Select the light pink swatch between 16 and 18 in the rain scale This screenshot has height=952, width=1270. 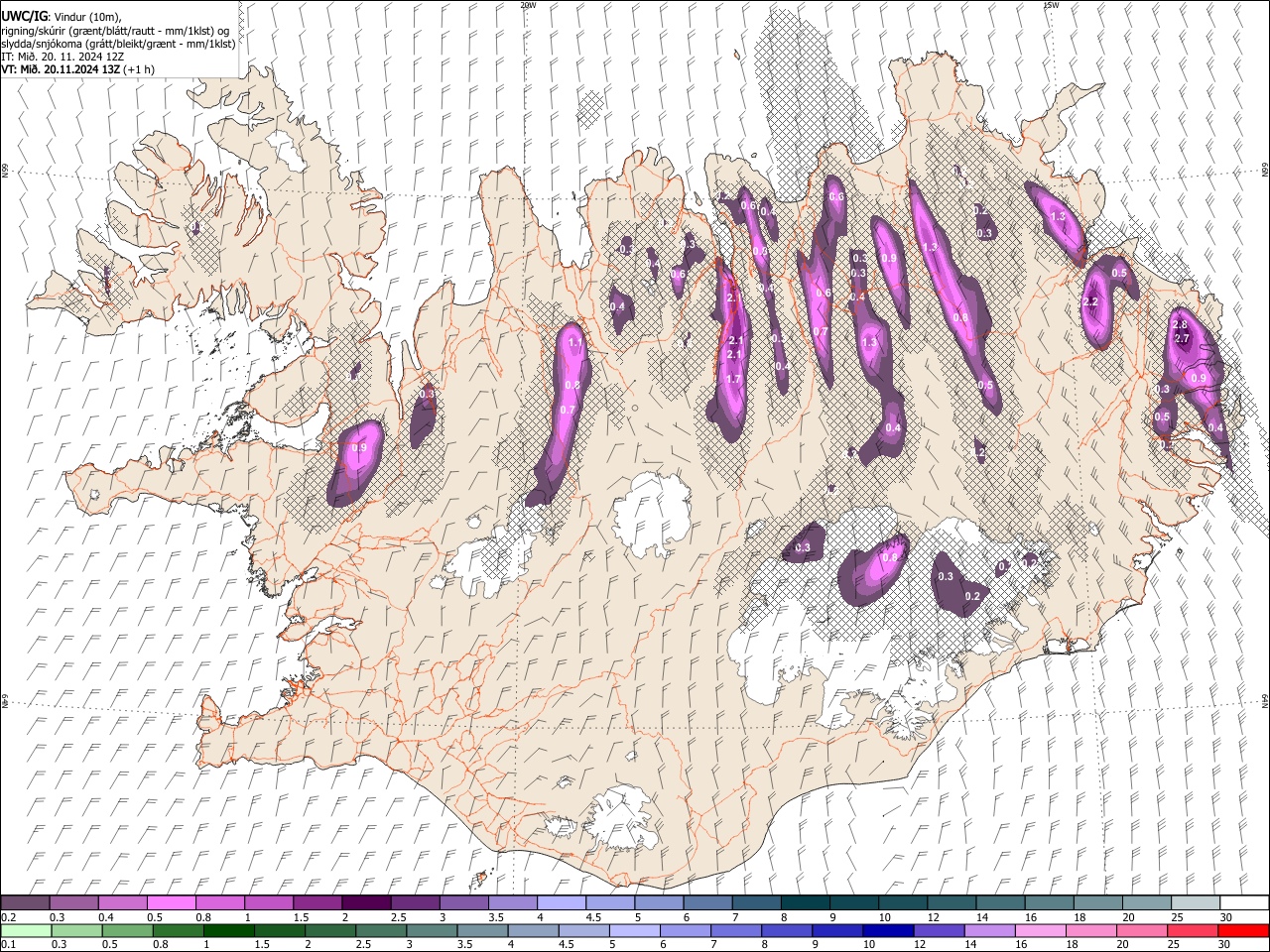pos(1041,930)
